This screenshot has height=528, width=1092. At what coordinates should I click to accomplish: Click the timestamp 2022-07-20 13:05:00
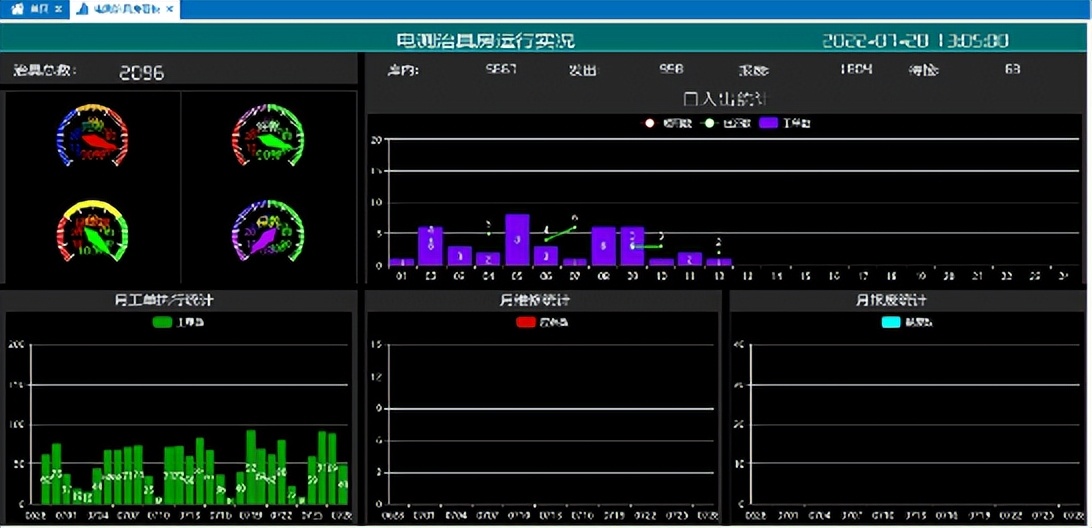[915, 40]
